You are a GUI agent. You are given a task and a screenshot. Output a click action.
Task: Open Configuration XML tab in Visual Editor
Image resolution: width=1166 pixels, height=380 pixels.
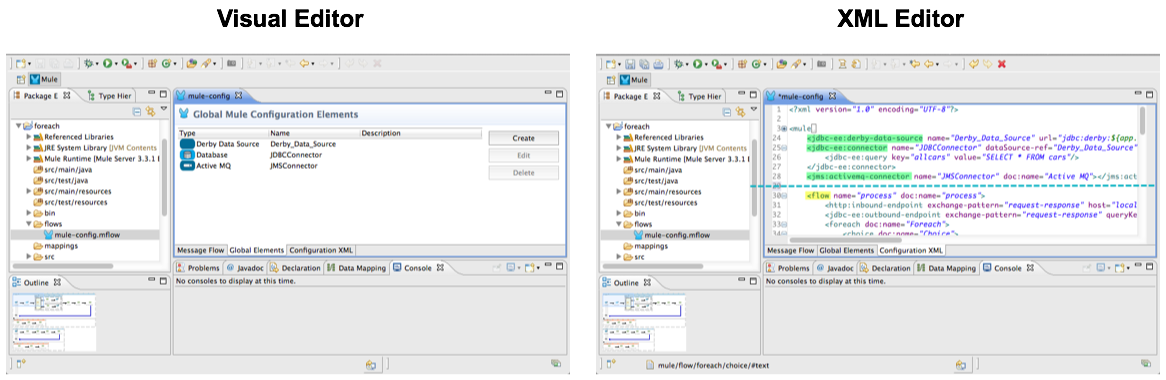coord(322,250)
